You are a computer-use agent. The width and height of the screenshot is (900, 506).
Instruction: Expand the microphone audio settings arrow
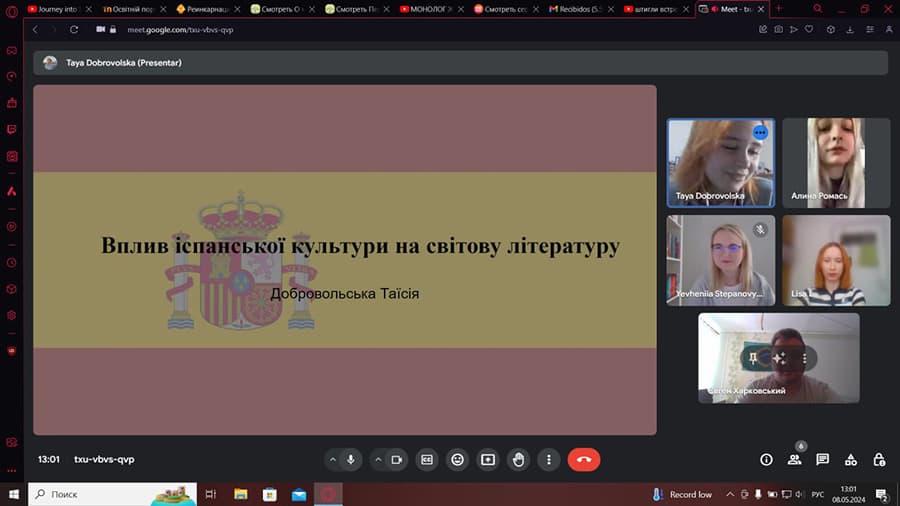(333, 460)
